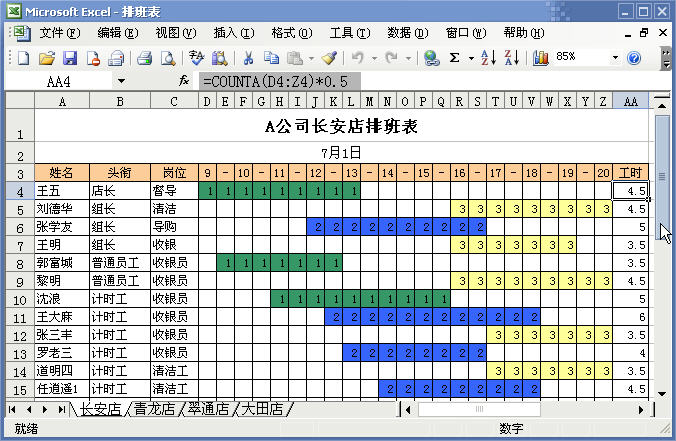Click the Cut scissors icon
Image resolution: width=676 pixels, height=441 pixels.
248,58
